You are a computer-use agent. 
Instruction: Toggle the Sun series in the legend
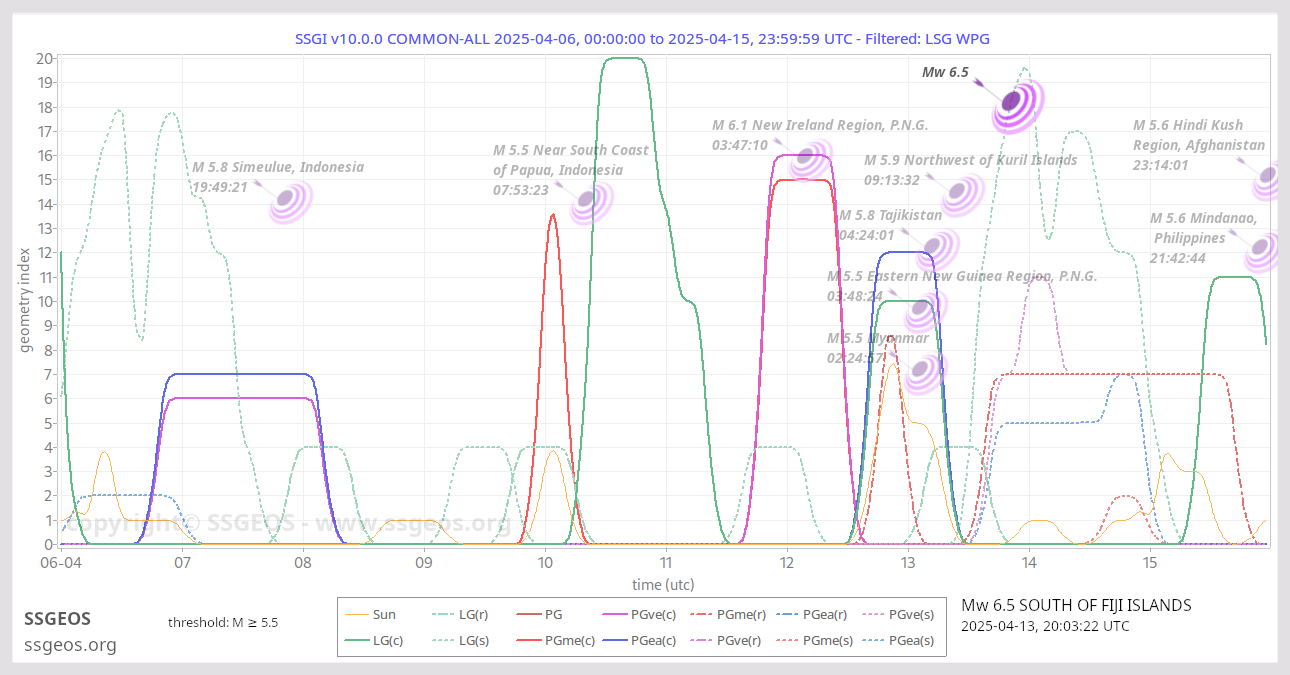[370, 615]
